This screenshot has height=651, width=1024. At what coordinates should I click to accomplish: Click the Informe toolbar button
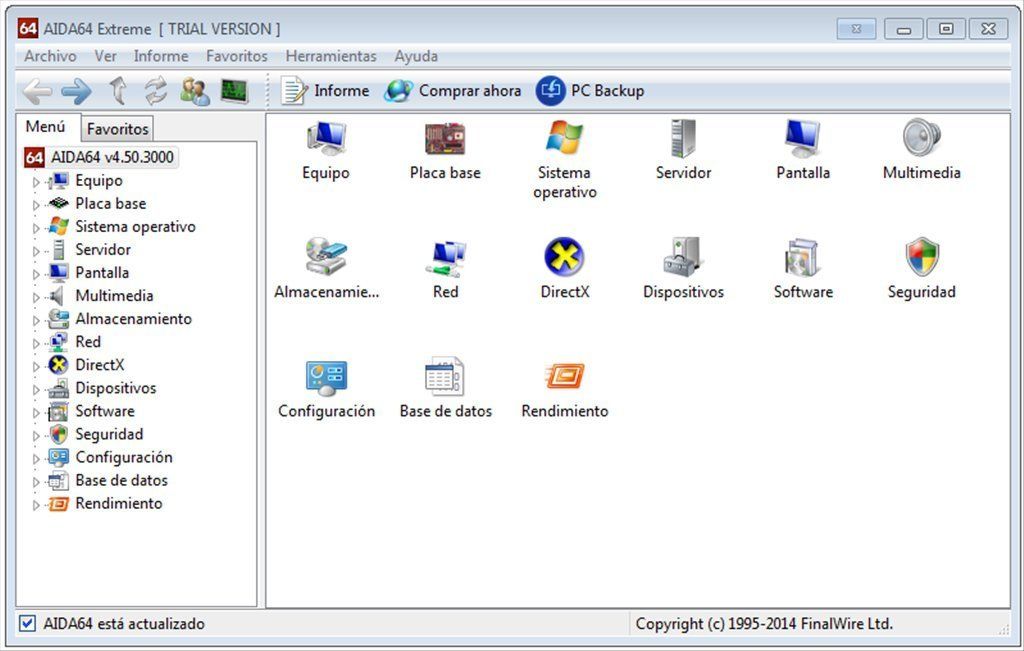coord(325,91)
